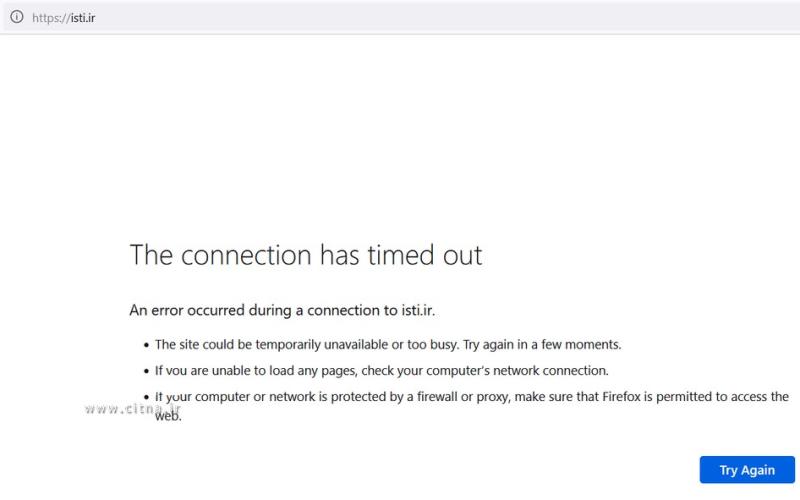Click 'Try again in a few moments' sentence

(542, 344)
